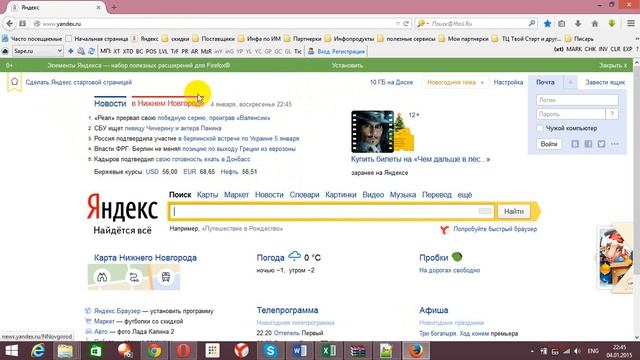Switch news to в Нижнем Новгороде
Viewport: 640px width, 360px height.
(167, 103)
